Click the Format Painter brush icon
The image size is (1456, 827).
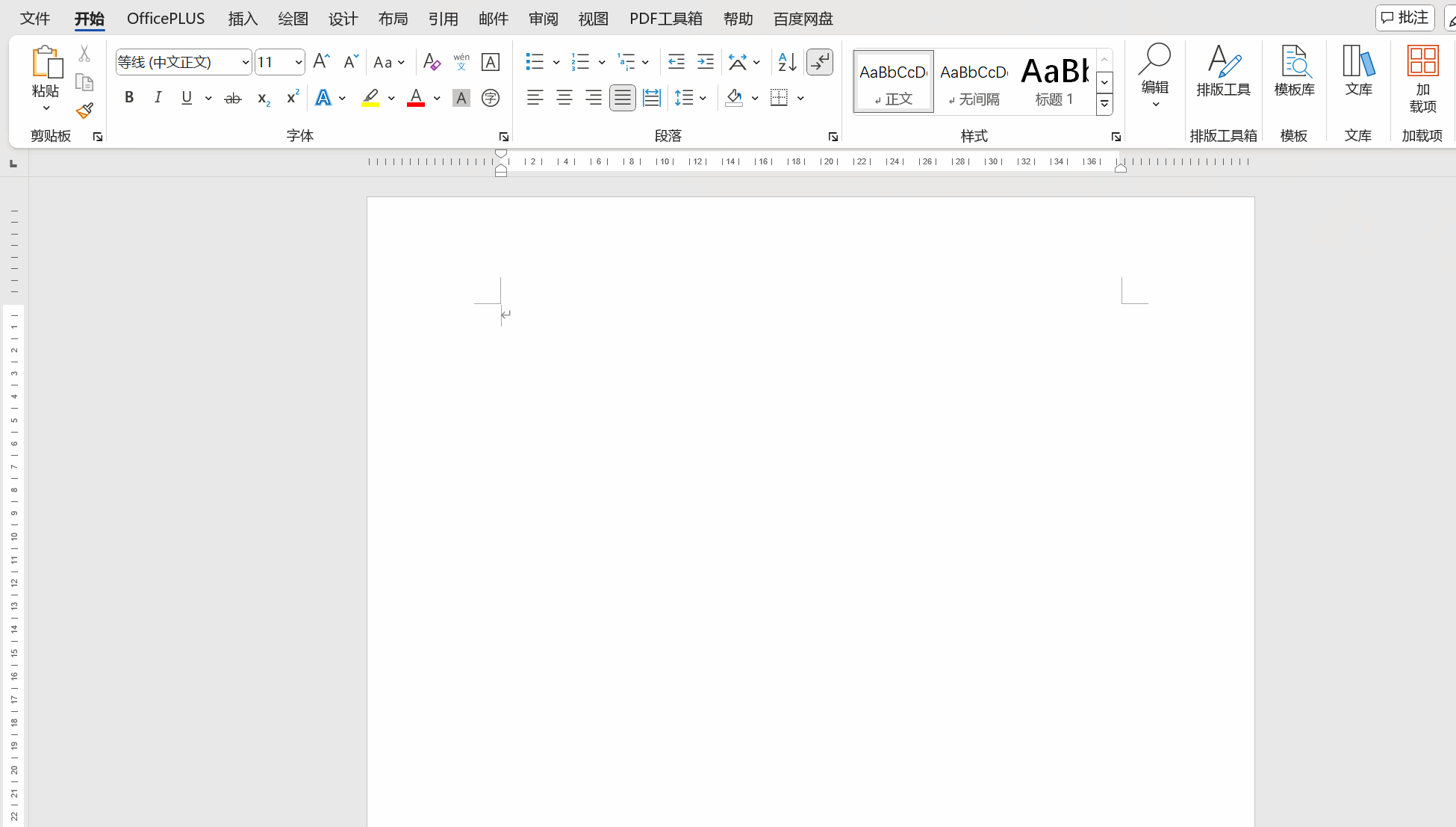point(84,111)
